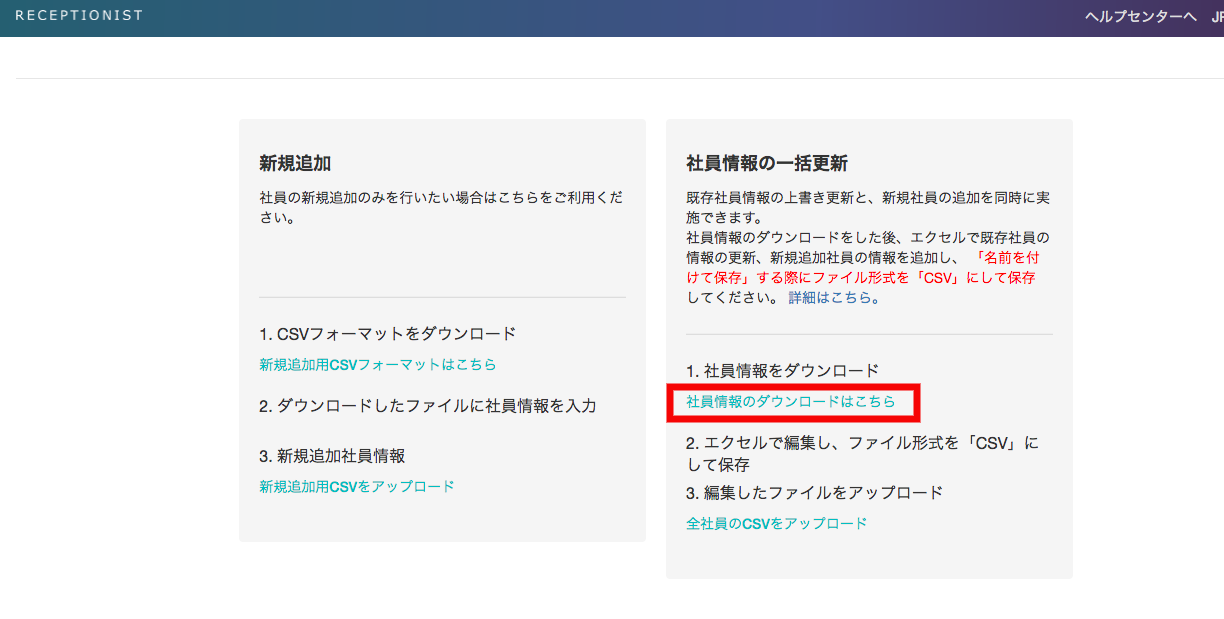The height and width of the screenshot is (619, 1224).
Task: Click the 新規追加用CSVをアップロード upload link
Action: point(356,487)
